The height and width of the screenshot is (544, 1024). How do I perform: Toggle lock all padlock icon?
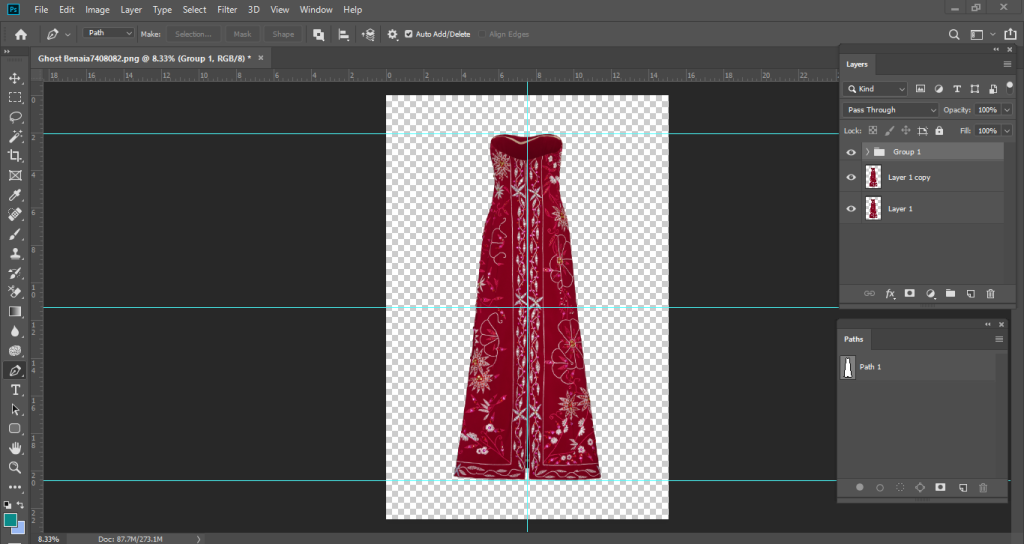(x=939, y=131)
